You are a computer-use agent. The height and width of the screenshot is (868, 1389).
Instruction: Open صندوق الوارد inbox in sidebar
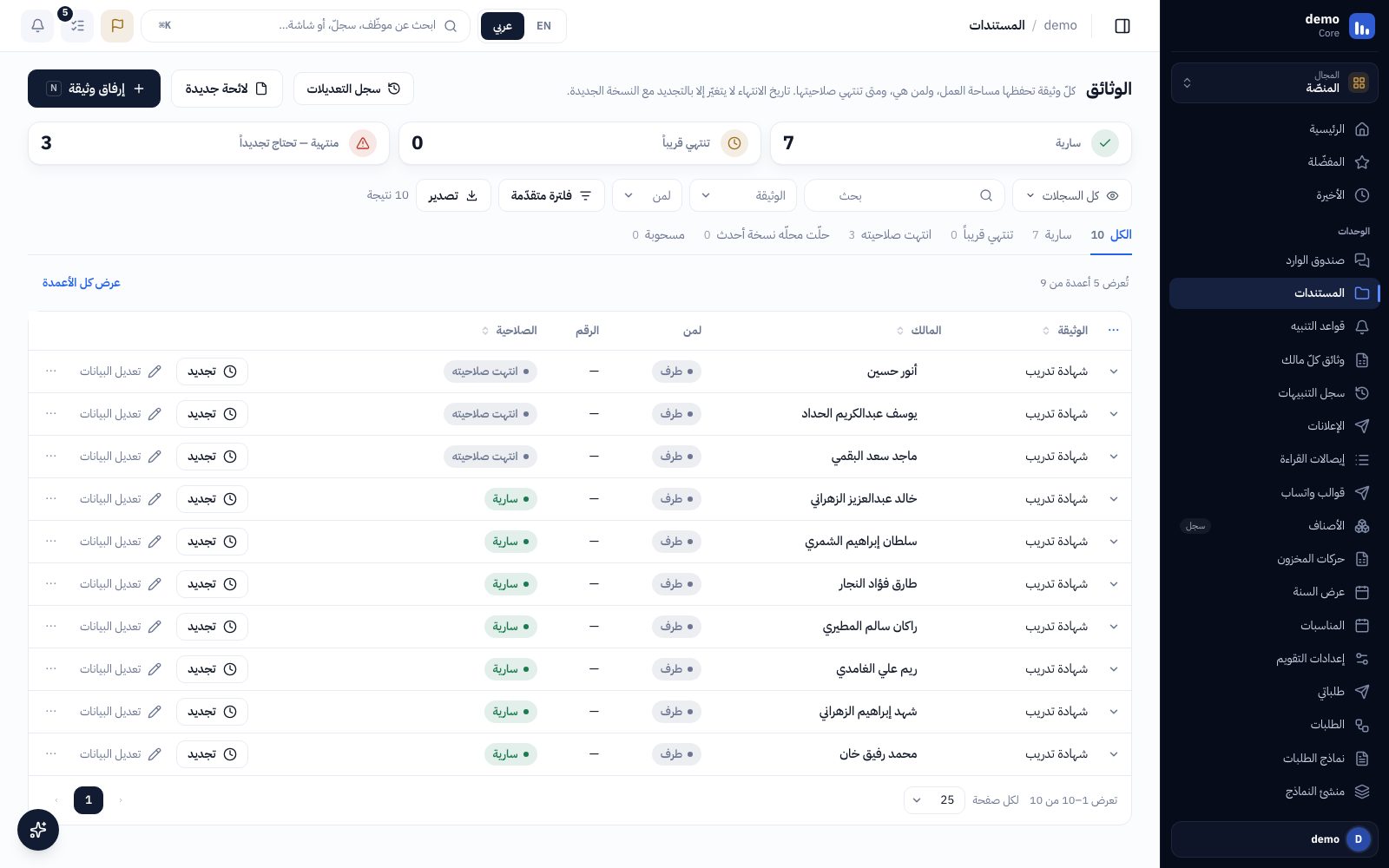click(x=1274, y=260)
